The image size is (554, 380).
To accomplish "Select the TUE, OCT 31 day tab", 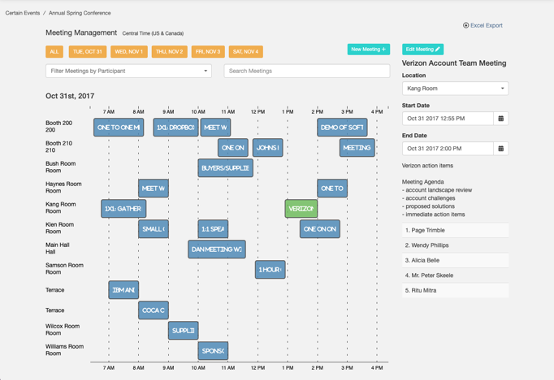I will pyautogui.click(x=87, y=52).
